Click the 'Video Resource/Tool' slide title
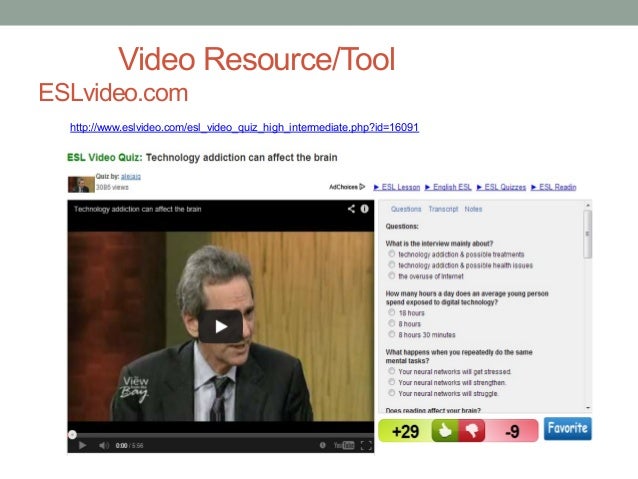 257,59
